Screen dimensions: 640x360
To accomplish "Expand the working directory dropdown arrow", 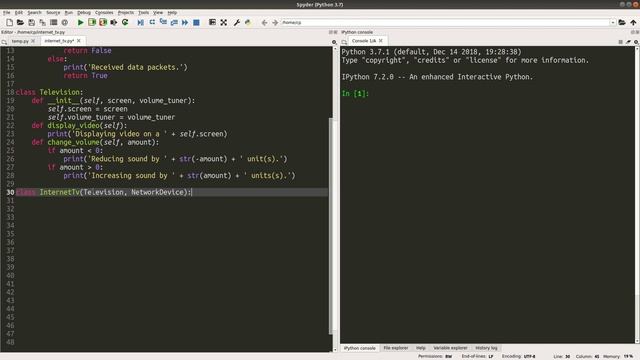I will tap(613, 22).
